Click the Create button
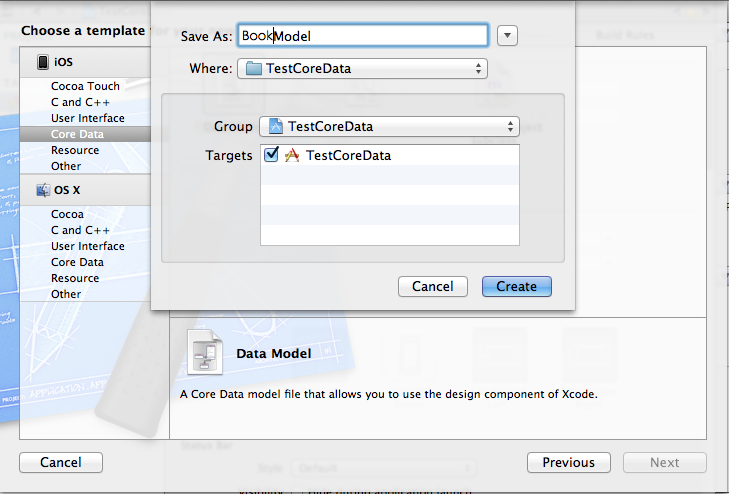Image resolution: width=729 pixels, height=494 pixels. click(x=517, y=286)
